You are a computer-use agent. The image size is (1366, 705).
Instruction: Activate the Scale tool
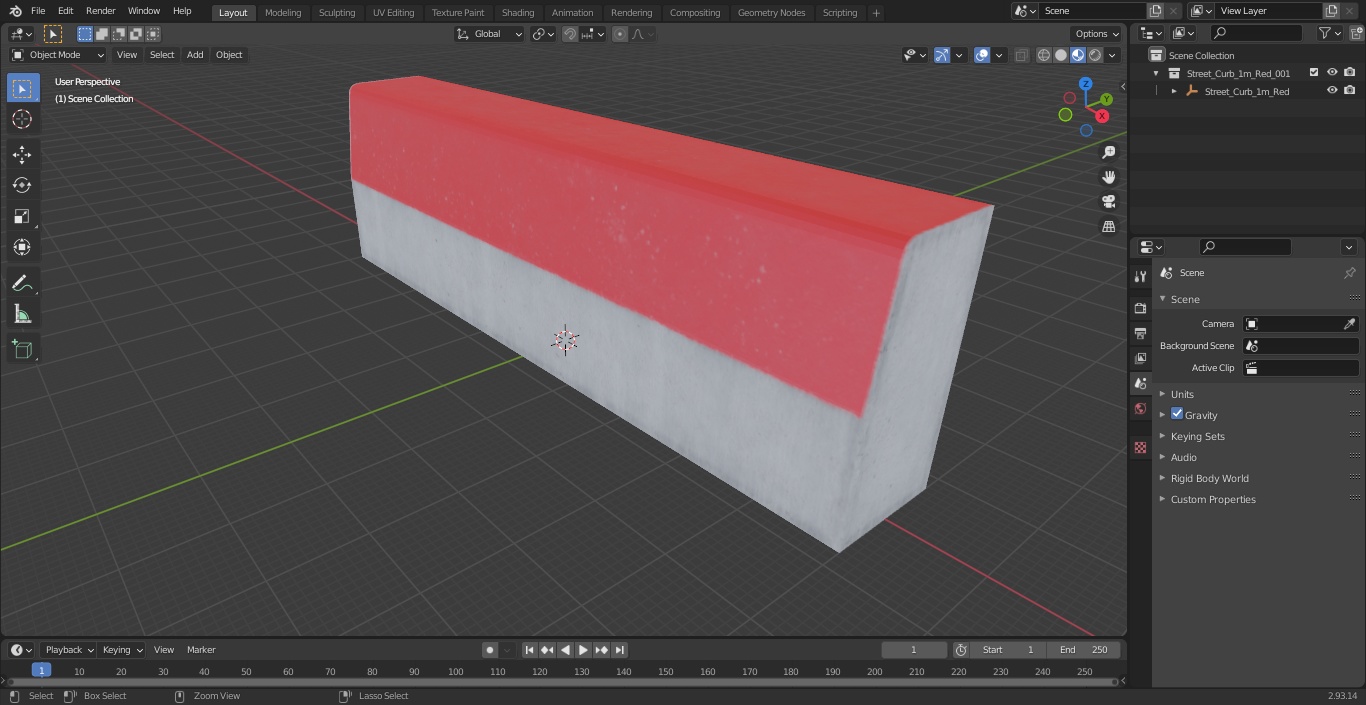(22, 216)
